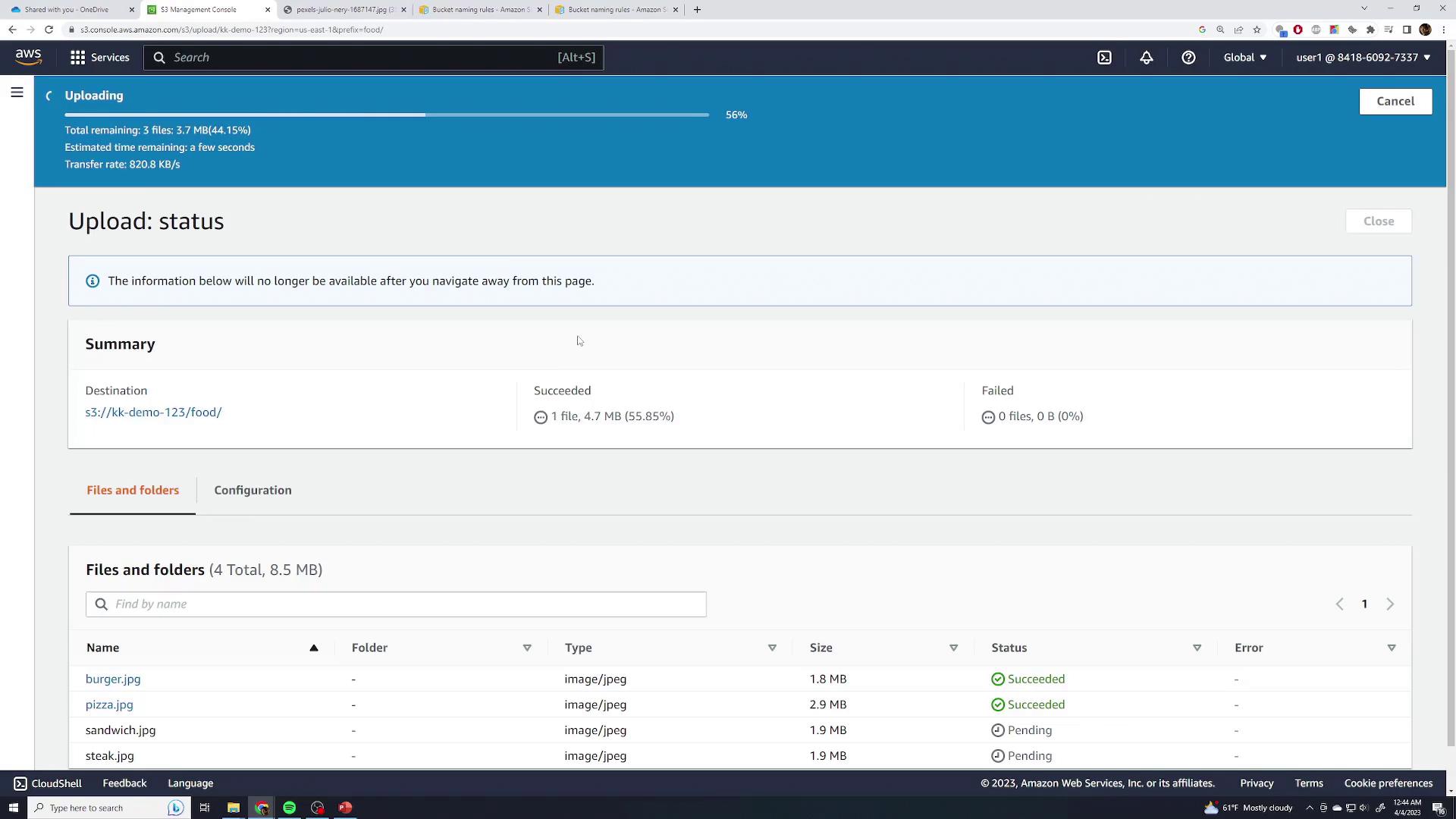This screenshot has height=819, width=1456.
Task: Click the notifications bell icon
Action: [x=1146, y=57]
